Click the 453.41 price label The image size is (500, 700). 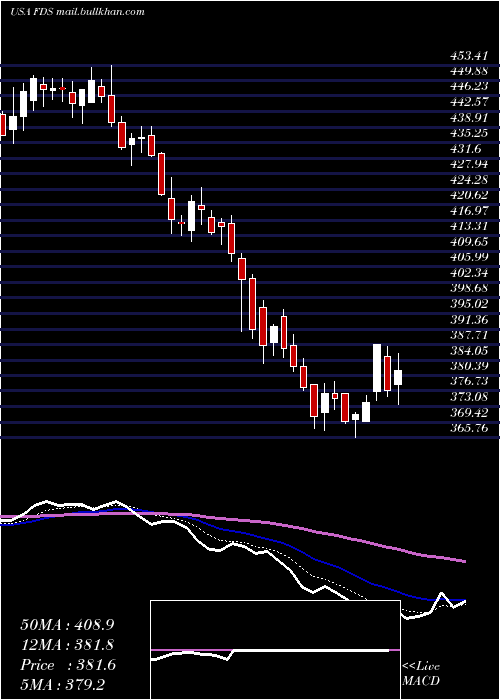coord(469,56)
